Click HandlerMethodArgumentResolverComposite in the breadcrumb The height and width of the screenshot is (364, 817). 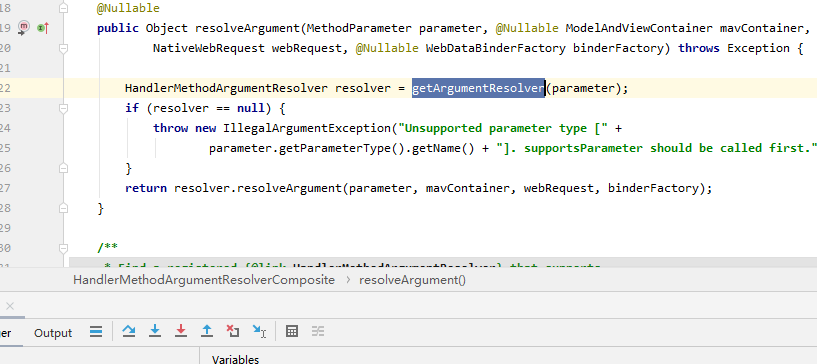[x=204, y=280]
